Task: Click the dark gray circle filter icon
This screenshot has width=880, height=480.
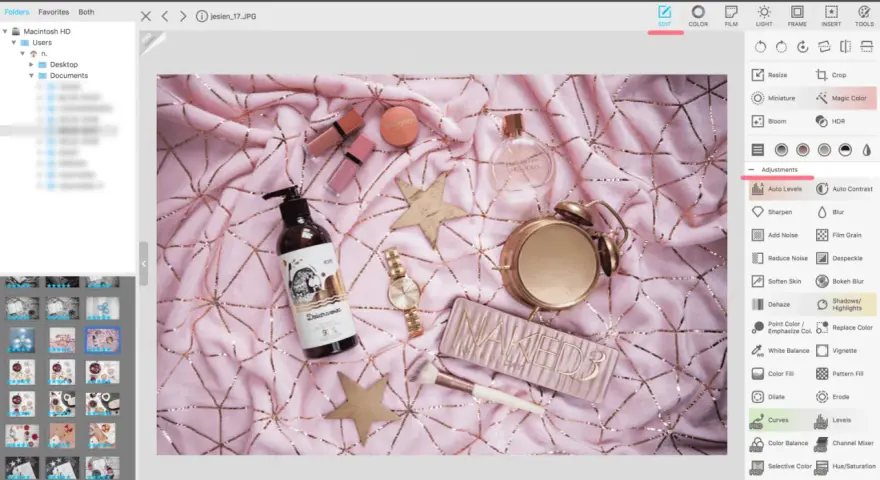Action: tap(781, 149)
